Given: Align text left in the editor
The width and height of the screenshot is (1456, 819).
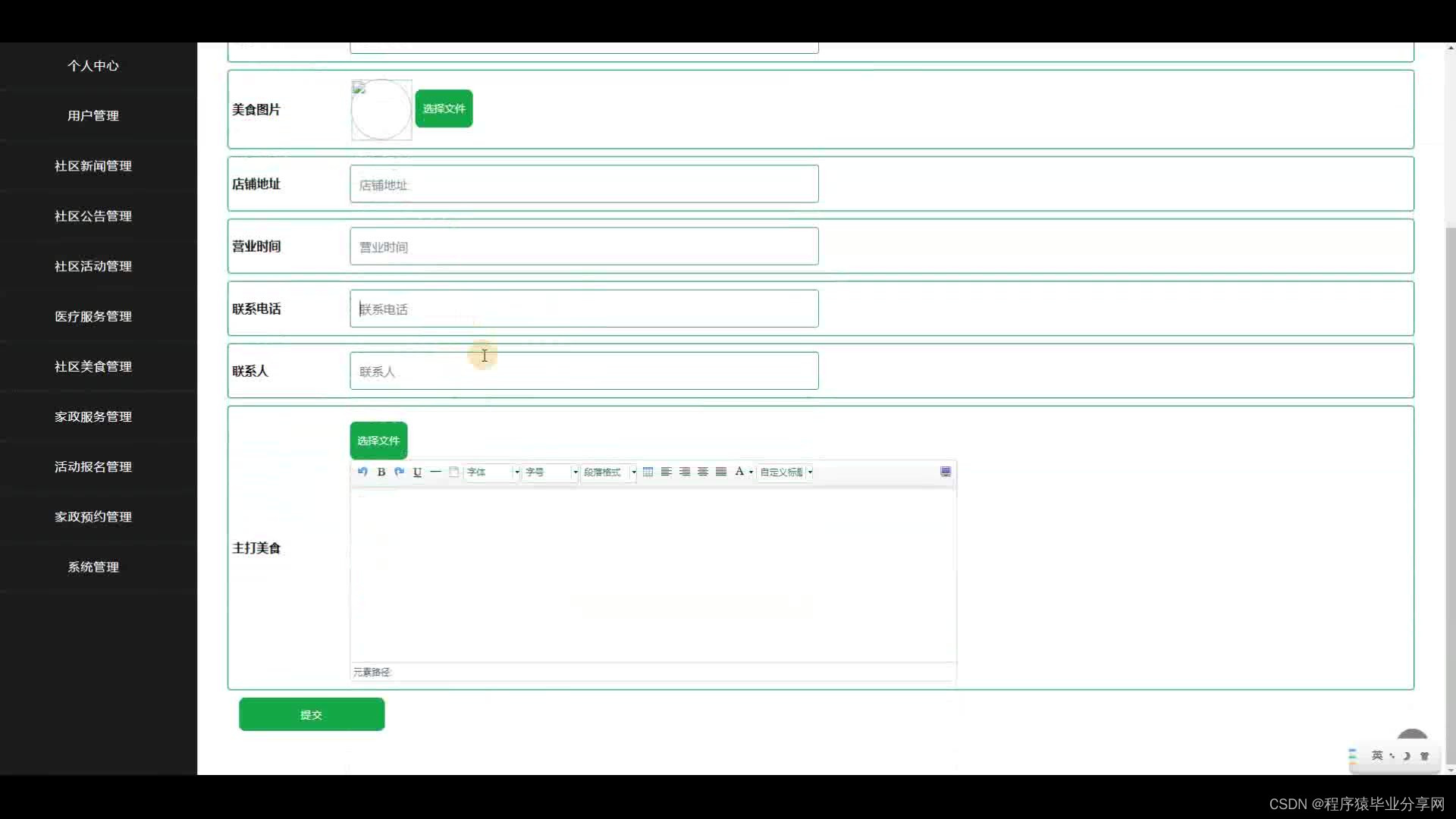Looking at the screenshot, I should (x=667, y=472).
